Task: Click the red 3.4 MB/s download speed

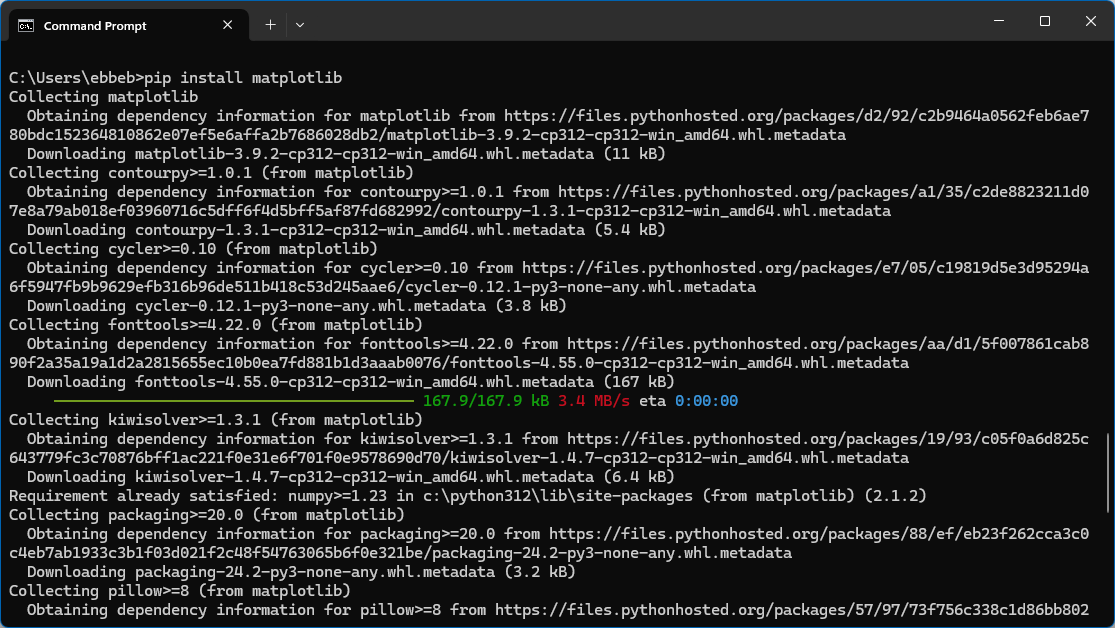Action: pos(594,401)
